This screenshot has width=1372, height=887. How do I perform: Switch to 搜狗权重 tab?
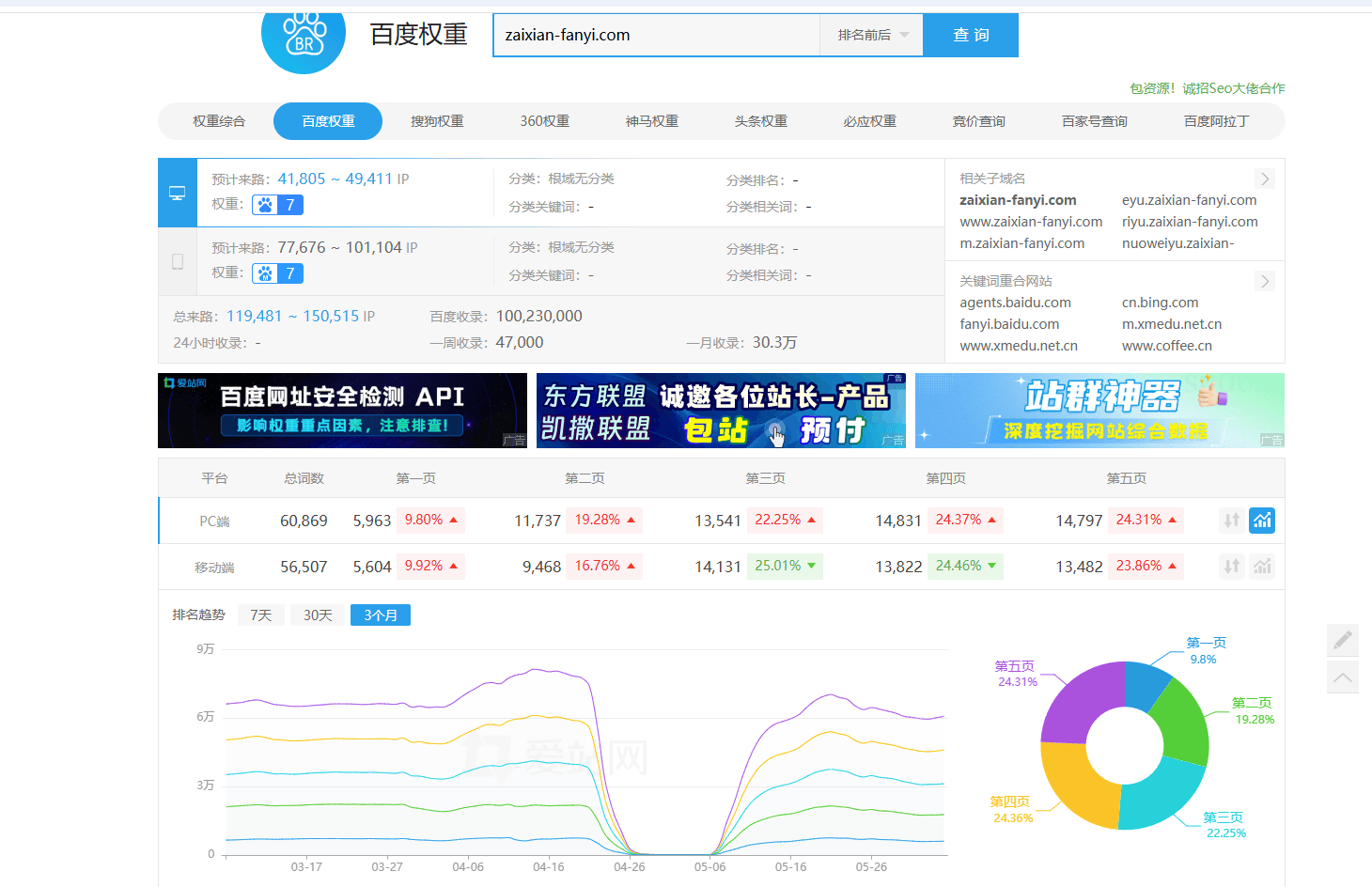point(437,121)
